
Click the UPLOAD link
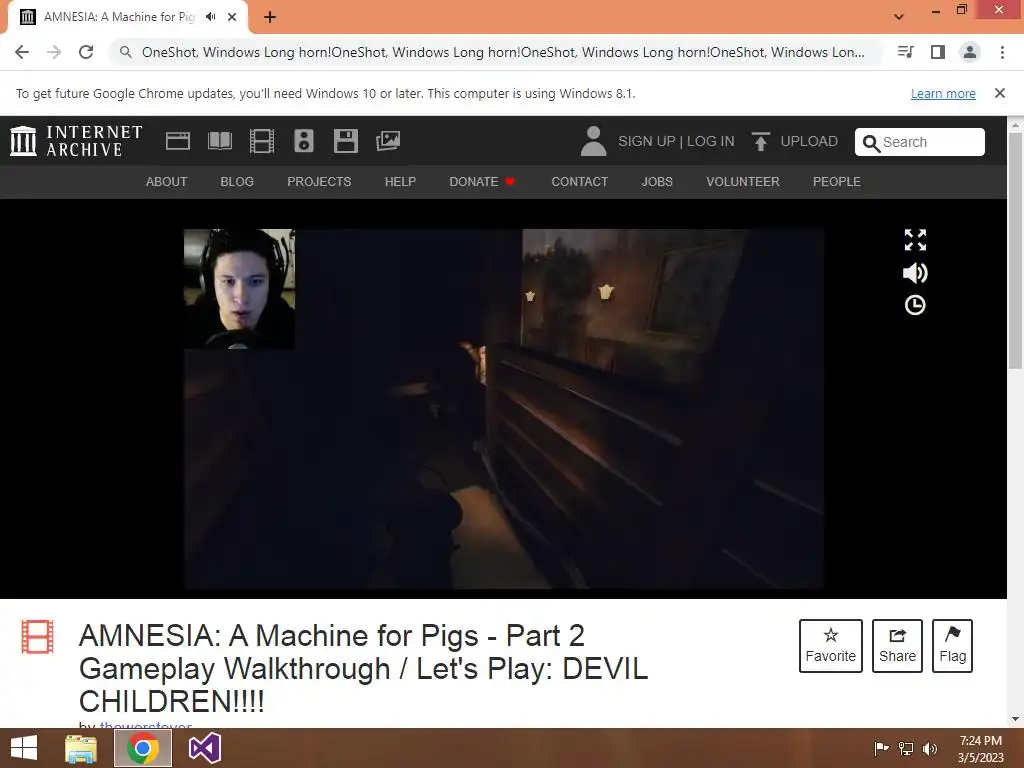[x=809, y=141]
